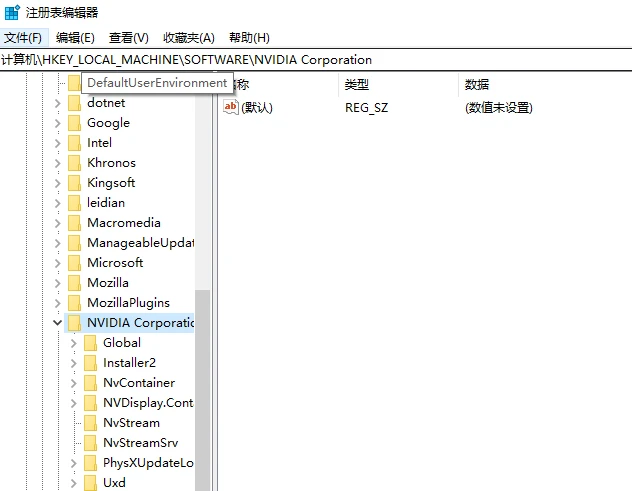Screen dimensions: 632x491
Task: Click the Google folder icon
Action: [x=75, y=123]
